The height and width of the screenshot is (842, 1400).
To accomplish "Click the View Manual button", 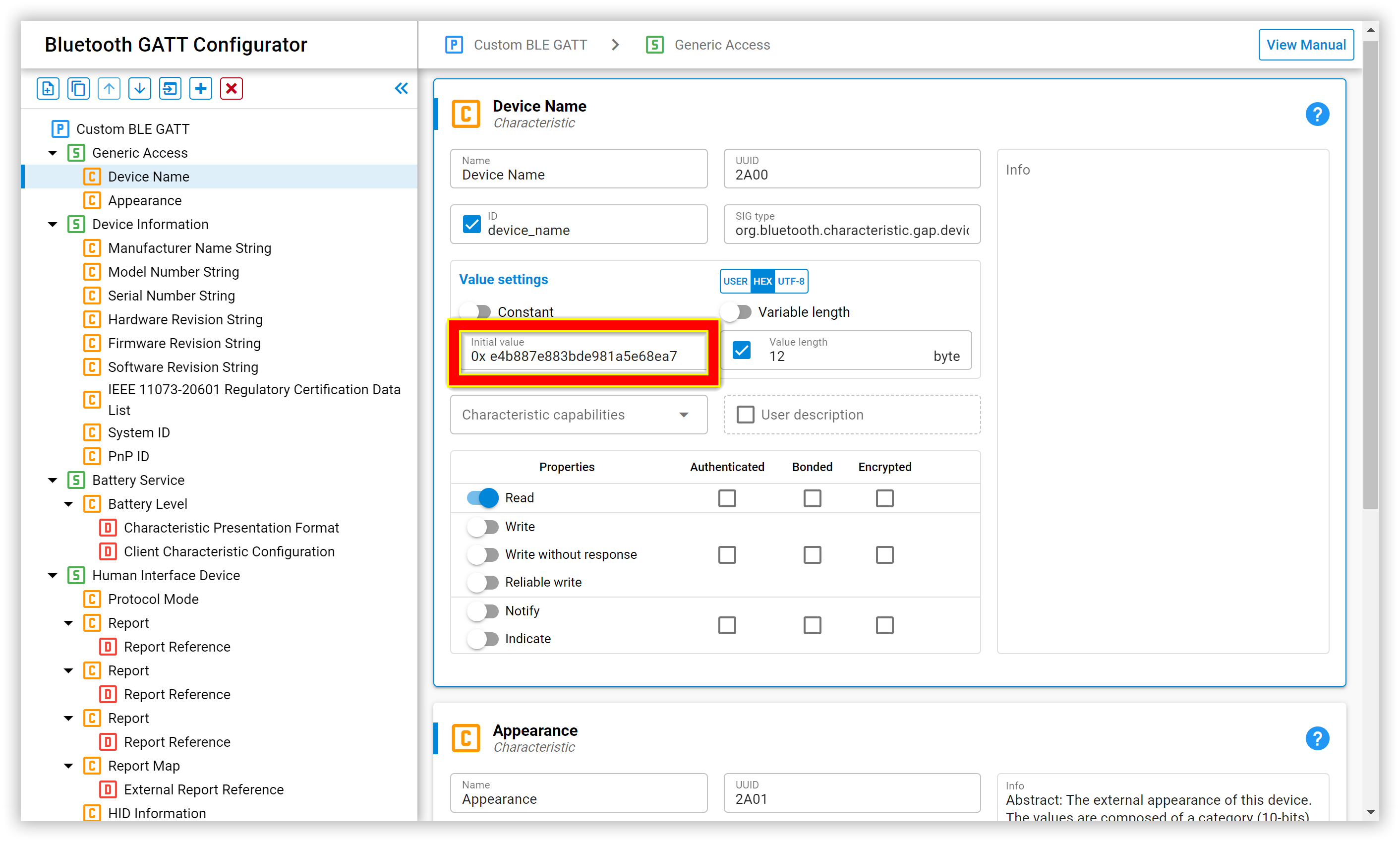I will 1306,45.
